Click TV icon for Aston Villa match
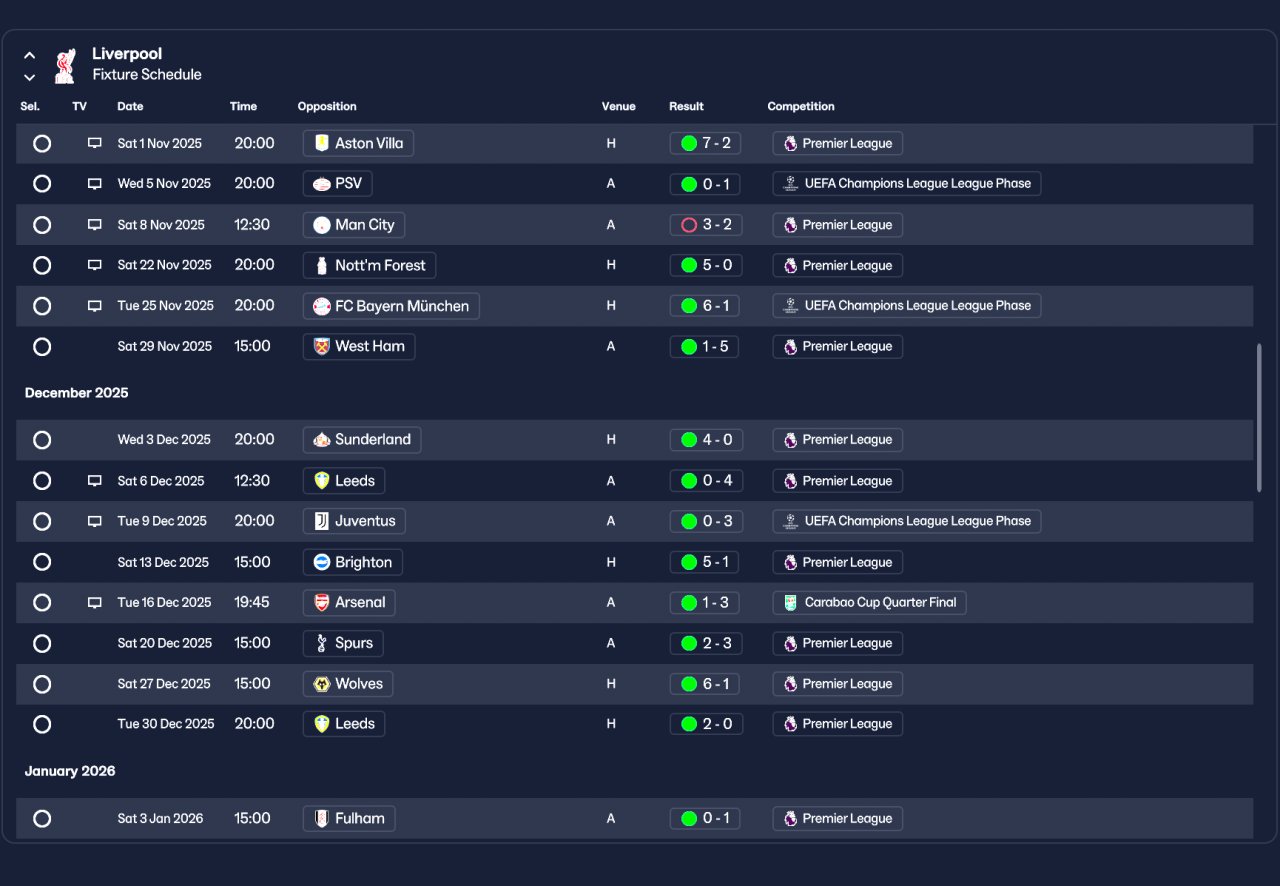This screenshot has height=886, width=1280. point(95,143)
